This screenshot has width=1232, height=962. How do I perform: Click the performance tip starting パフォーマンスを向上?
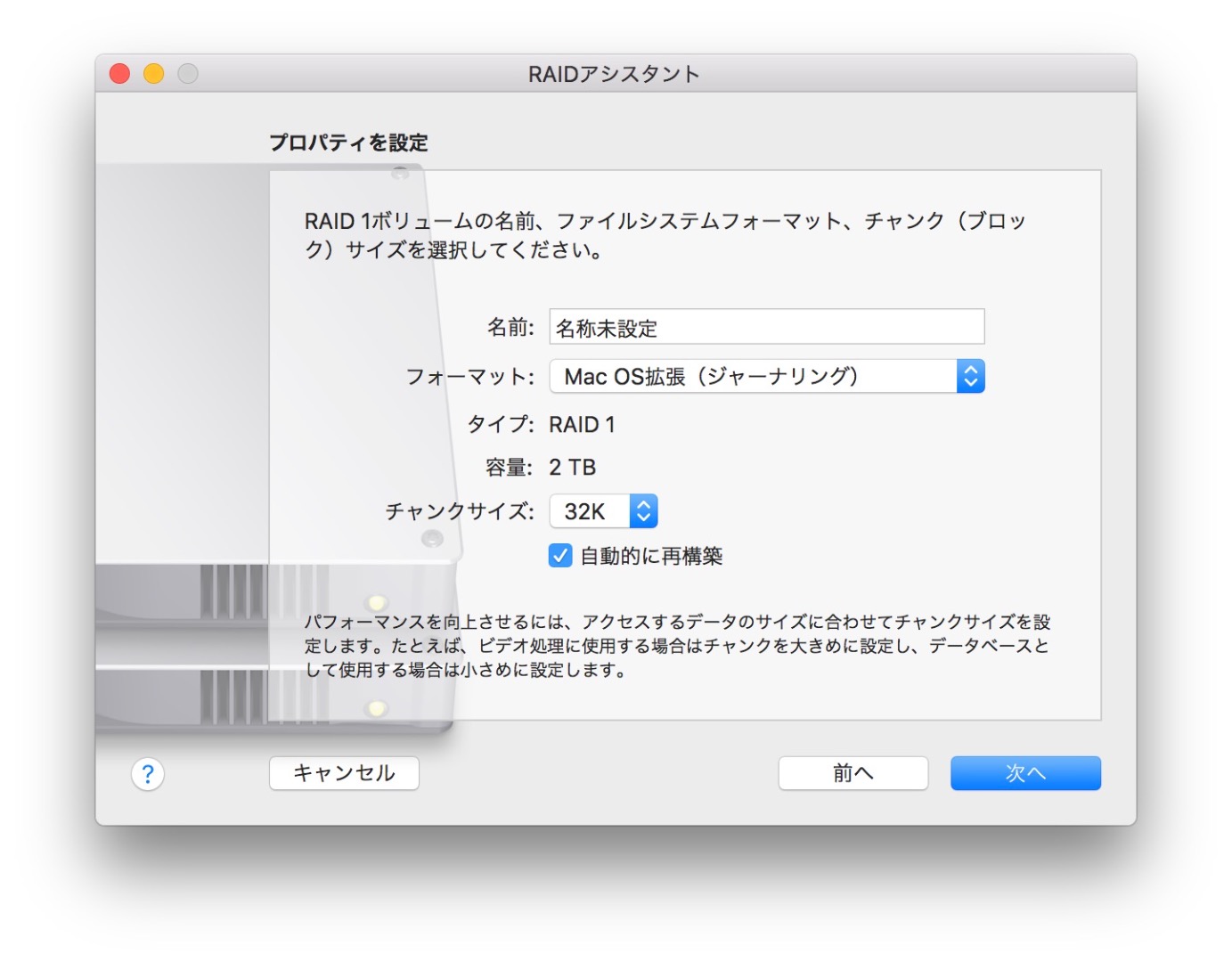click(678, 646)
